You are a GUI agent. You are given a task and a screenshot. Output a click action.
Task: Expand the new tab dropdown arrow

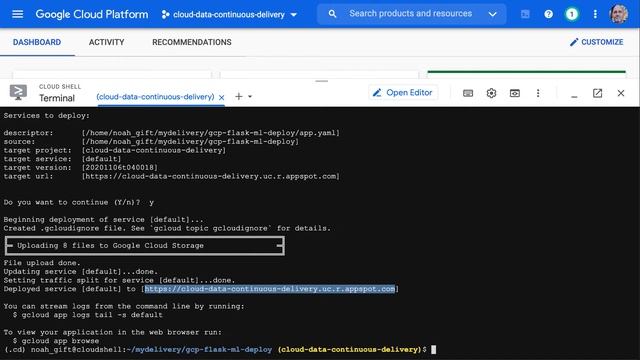(250, 97)
